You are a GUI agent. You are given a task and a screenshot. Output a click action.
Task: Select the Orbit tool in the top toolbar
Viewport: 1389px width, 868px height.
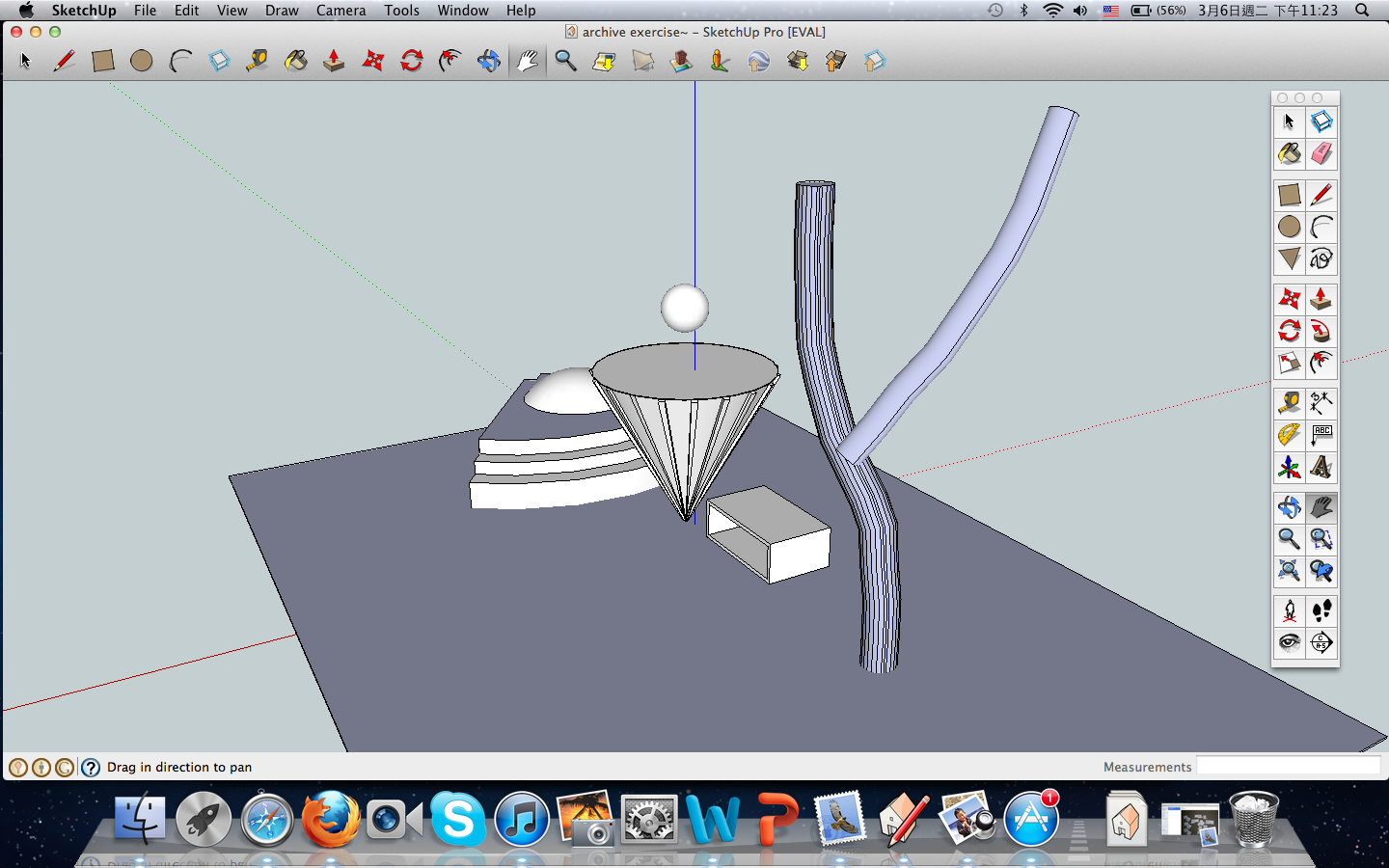489,61
